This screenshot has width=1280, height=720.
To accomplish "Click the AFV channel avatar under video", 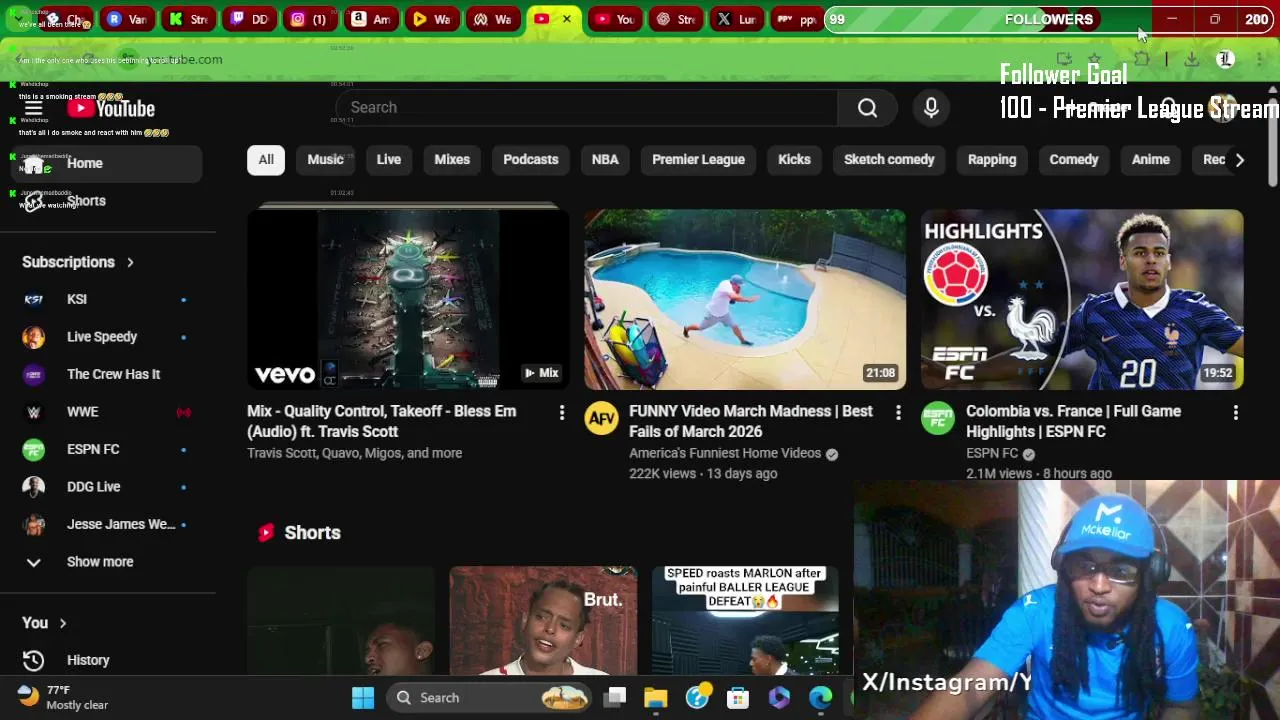I will coord(601,419).
